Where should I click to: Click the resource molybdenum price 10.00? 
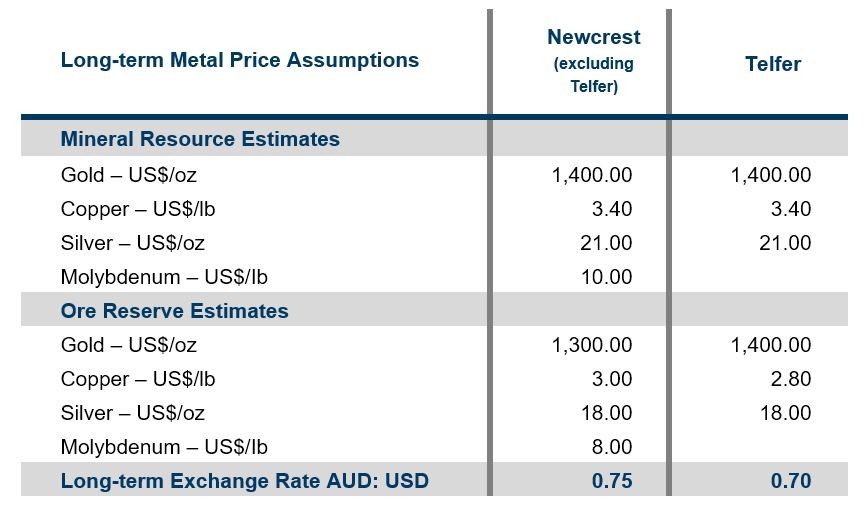606,277
